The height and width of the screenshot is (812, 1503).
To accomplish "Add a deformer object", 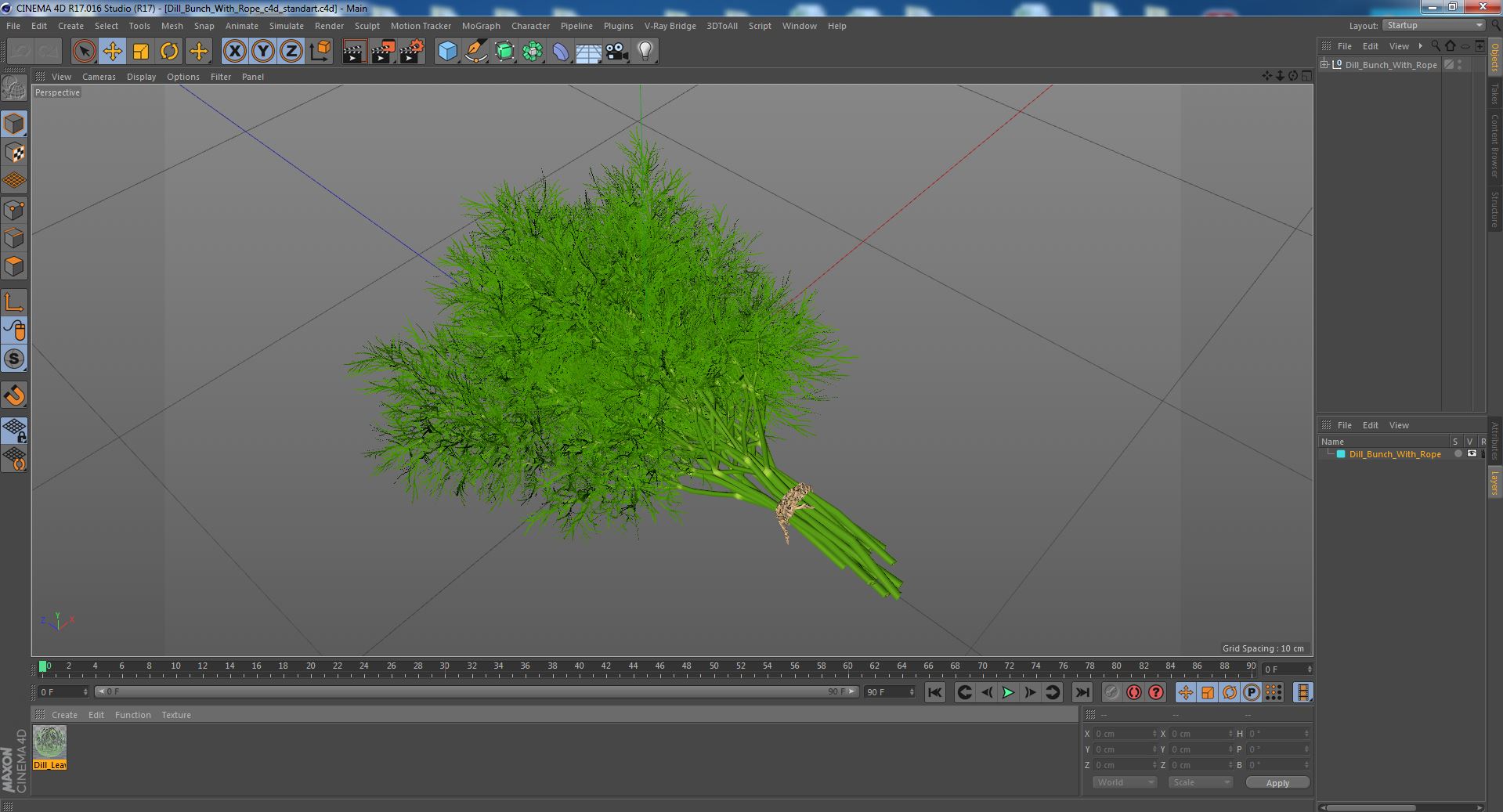I will (561, 52).
